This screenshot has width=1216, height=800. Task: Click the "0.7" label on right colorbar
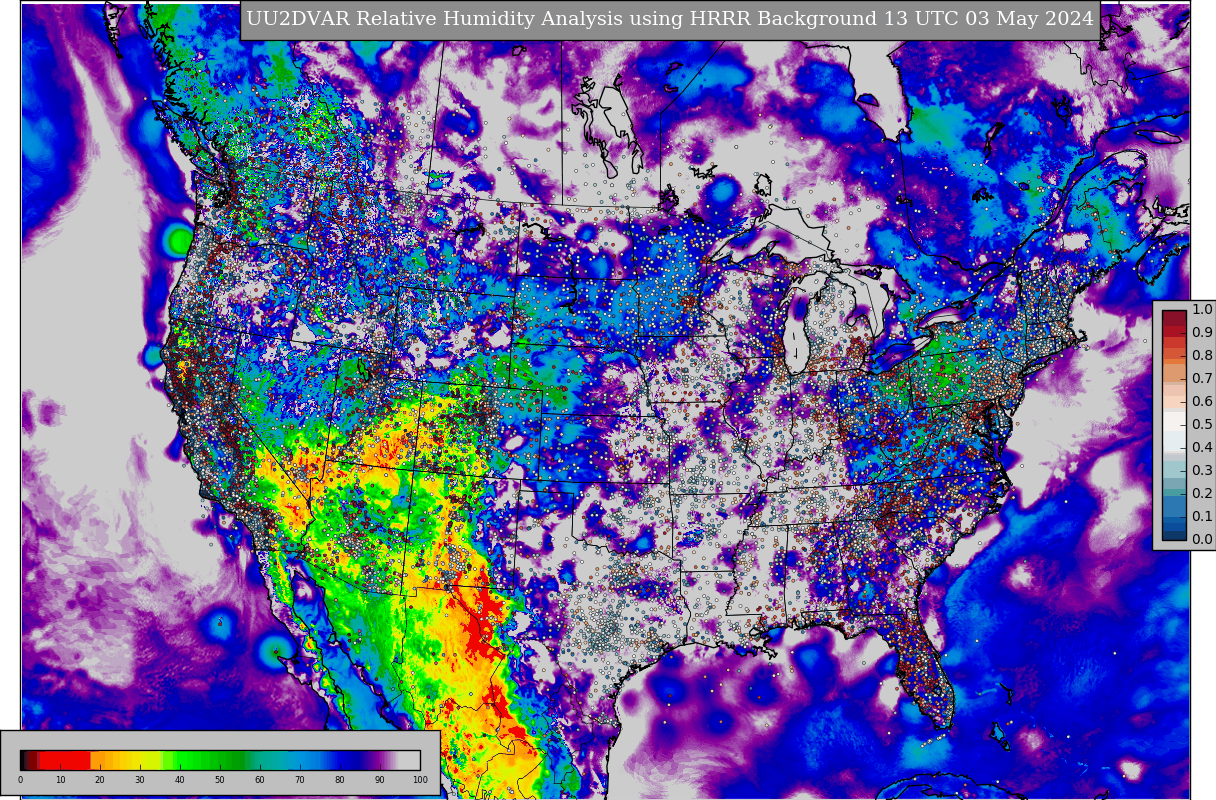click(x=1202, y=379)
